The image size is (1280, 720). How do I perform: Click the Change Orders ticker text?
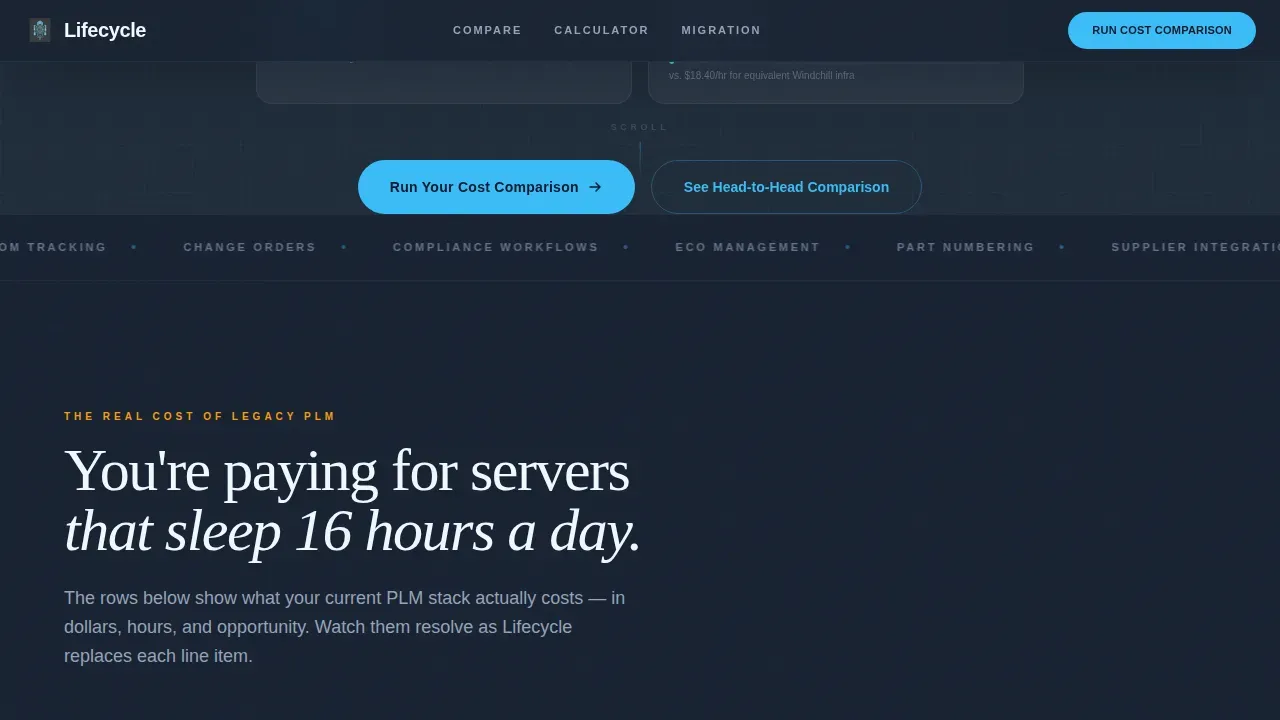[250, 247]
